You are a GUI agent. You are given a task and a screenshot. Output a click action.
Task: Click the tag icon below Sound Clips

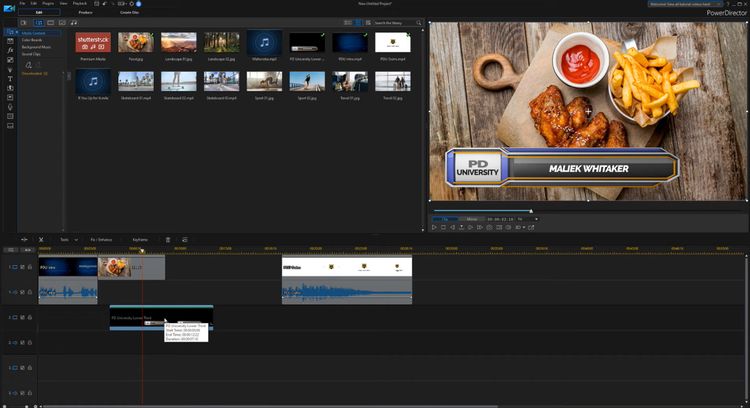[28, 65]
